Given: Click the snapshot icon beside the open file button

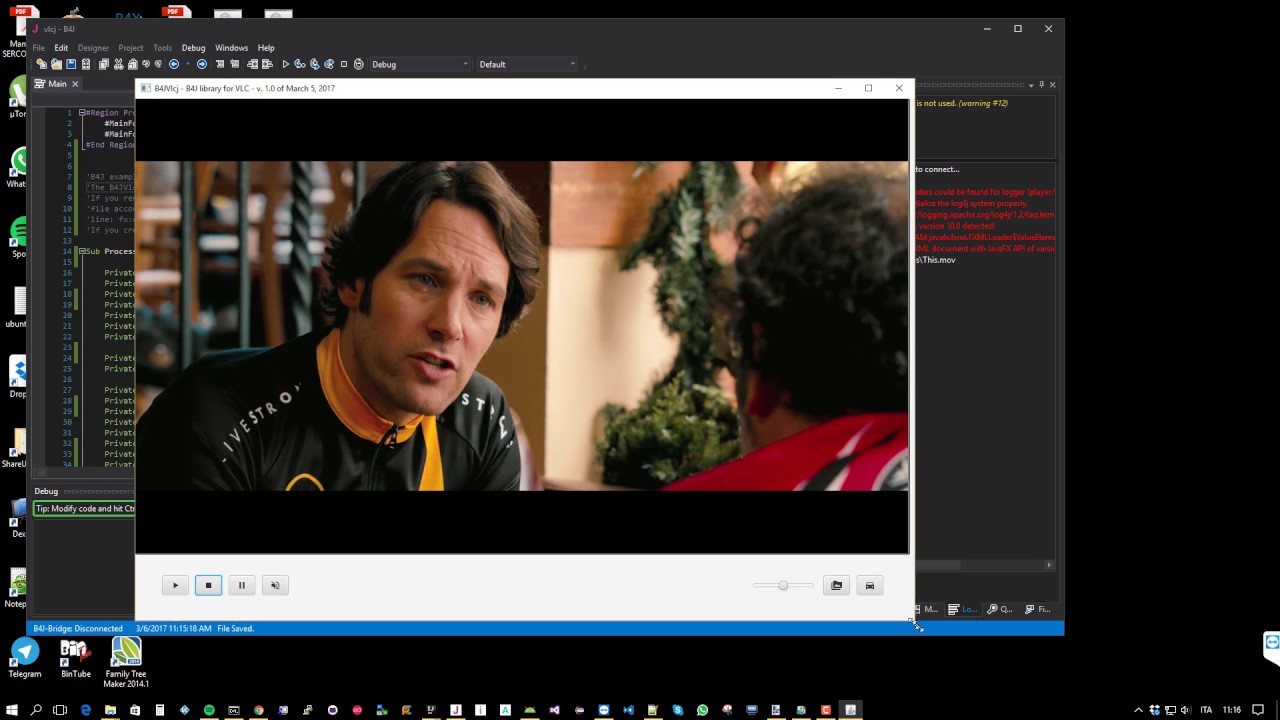Looking at the screenshot, I should 870,585.
